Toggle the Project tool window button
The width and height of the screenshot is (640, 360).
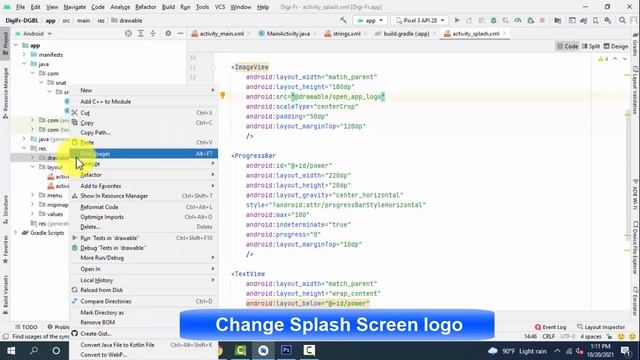[x=5, y=43]
